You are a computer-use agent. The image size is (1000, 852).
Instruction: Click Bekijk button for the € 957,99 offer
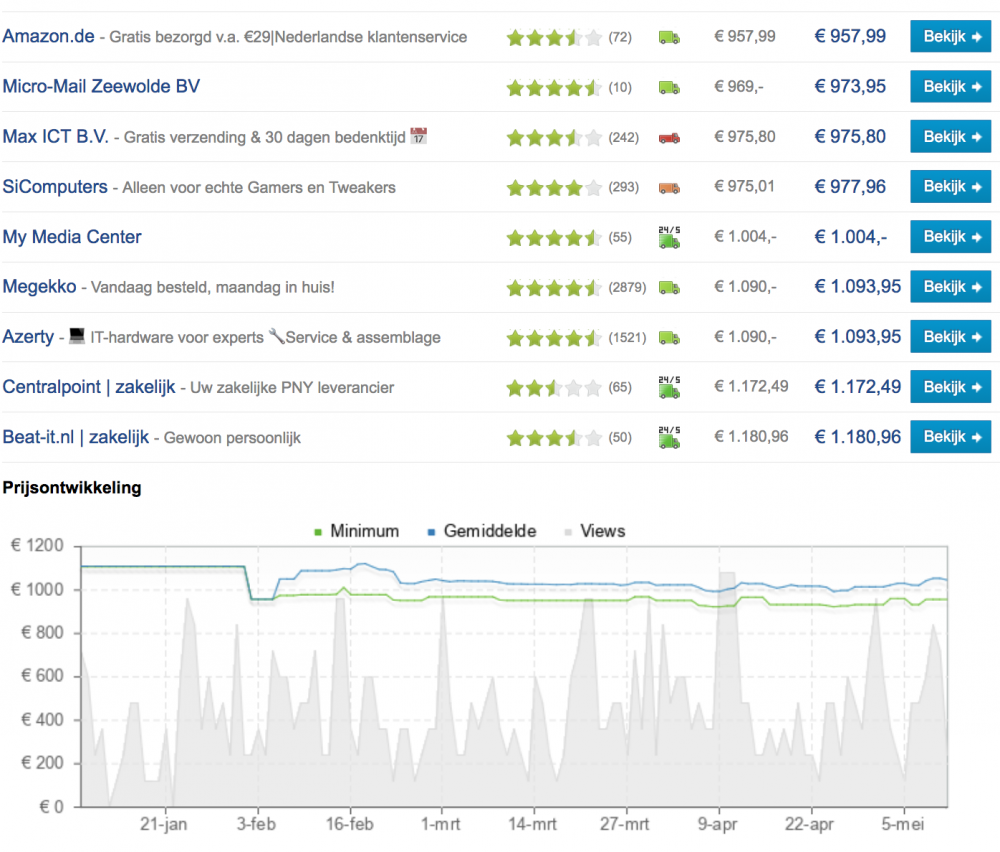(x=950, y=36)
